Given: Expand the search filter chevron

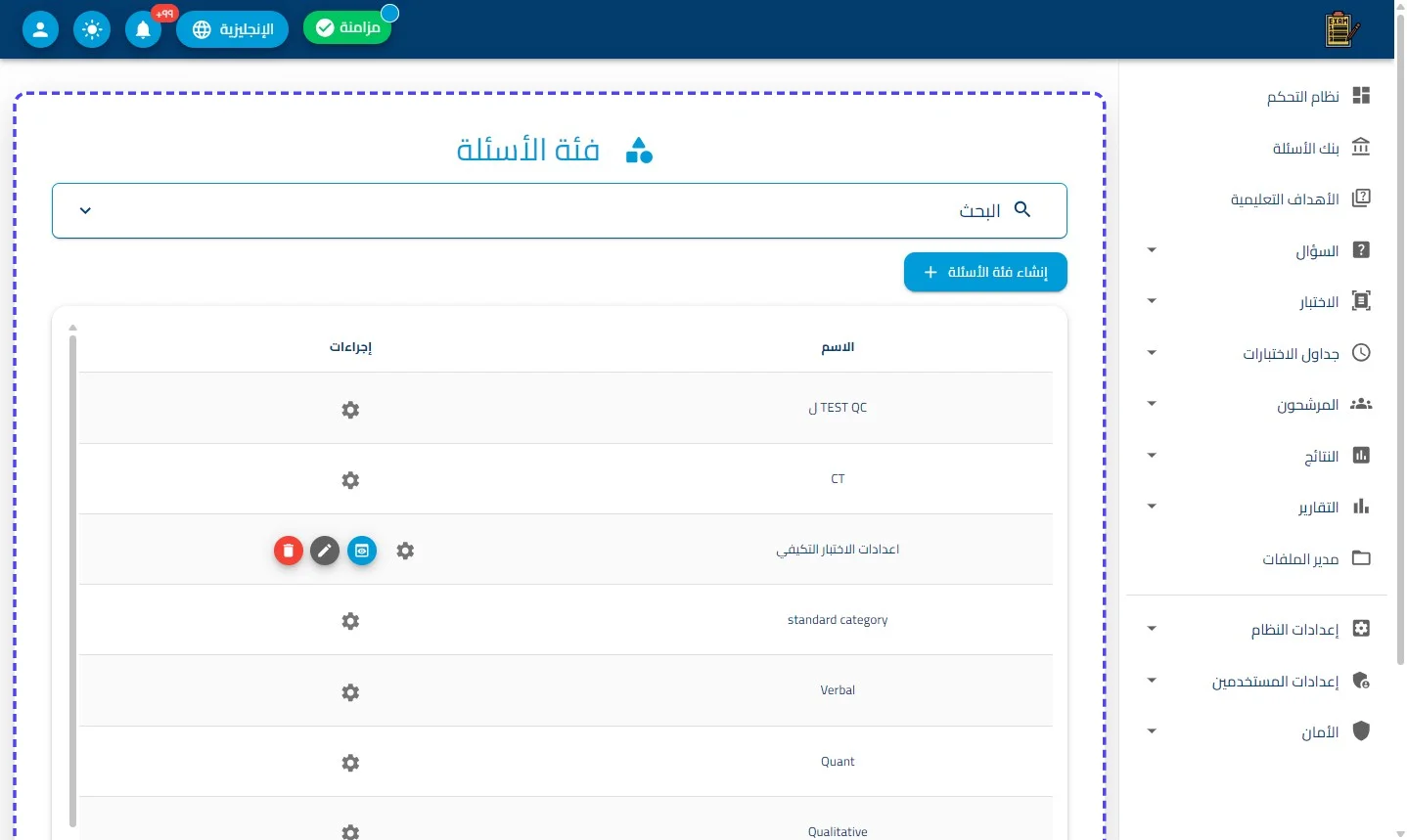Looking at the screenshot, I should (x=85, y=210).
